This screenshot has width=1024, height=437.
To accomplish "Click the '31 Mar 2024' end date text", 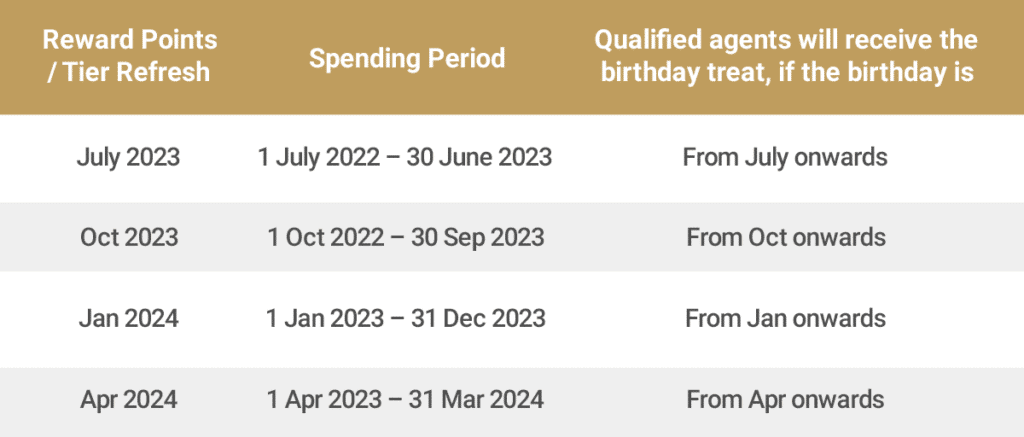I will coord(478,399).
